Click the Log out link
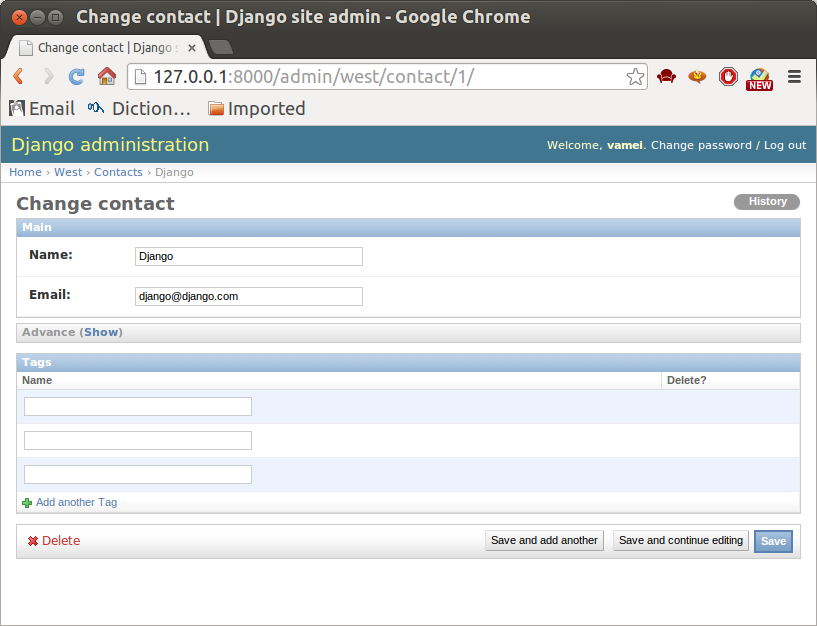817x626 pixels. point(785,145)
